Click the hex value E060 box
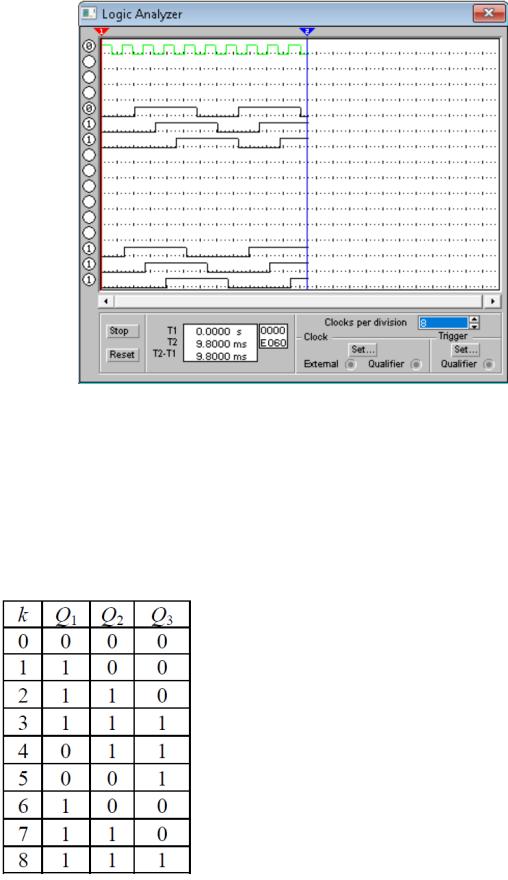 point(273,342)
